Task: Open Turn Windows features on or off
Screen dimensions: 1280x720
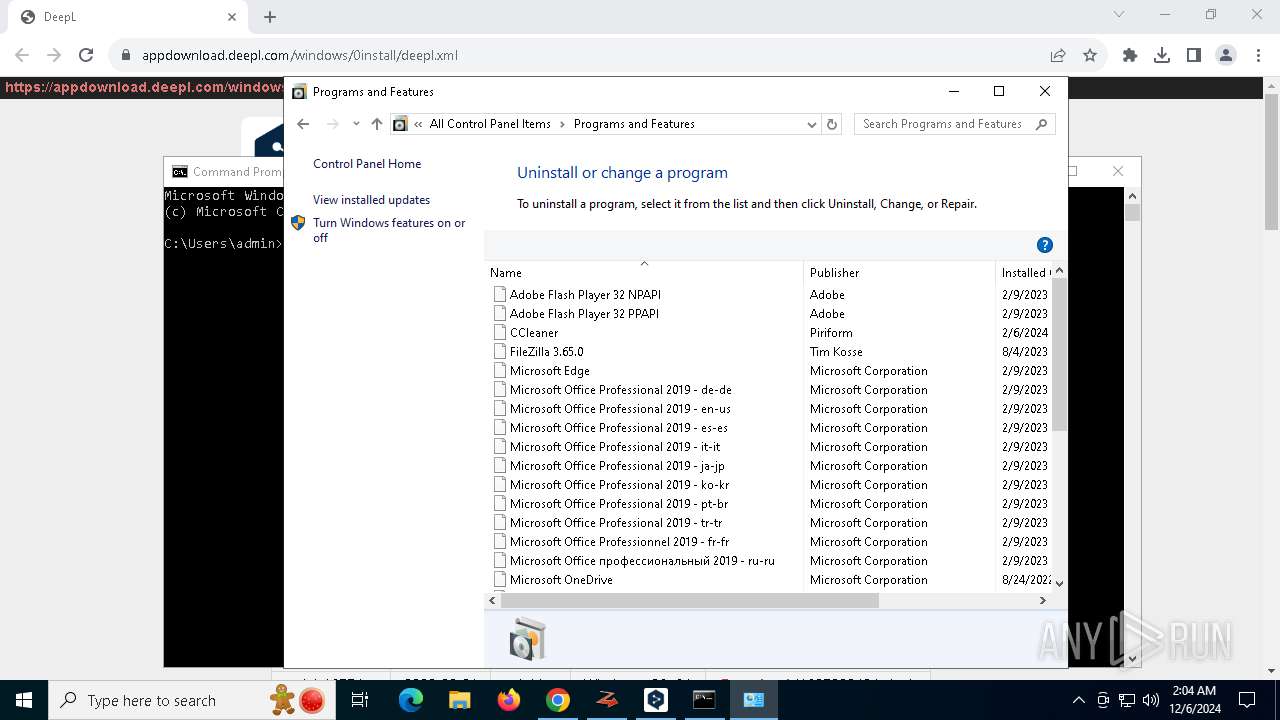Action: [x=389, y=230]
